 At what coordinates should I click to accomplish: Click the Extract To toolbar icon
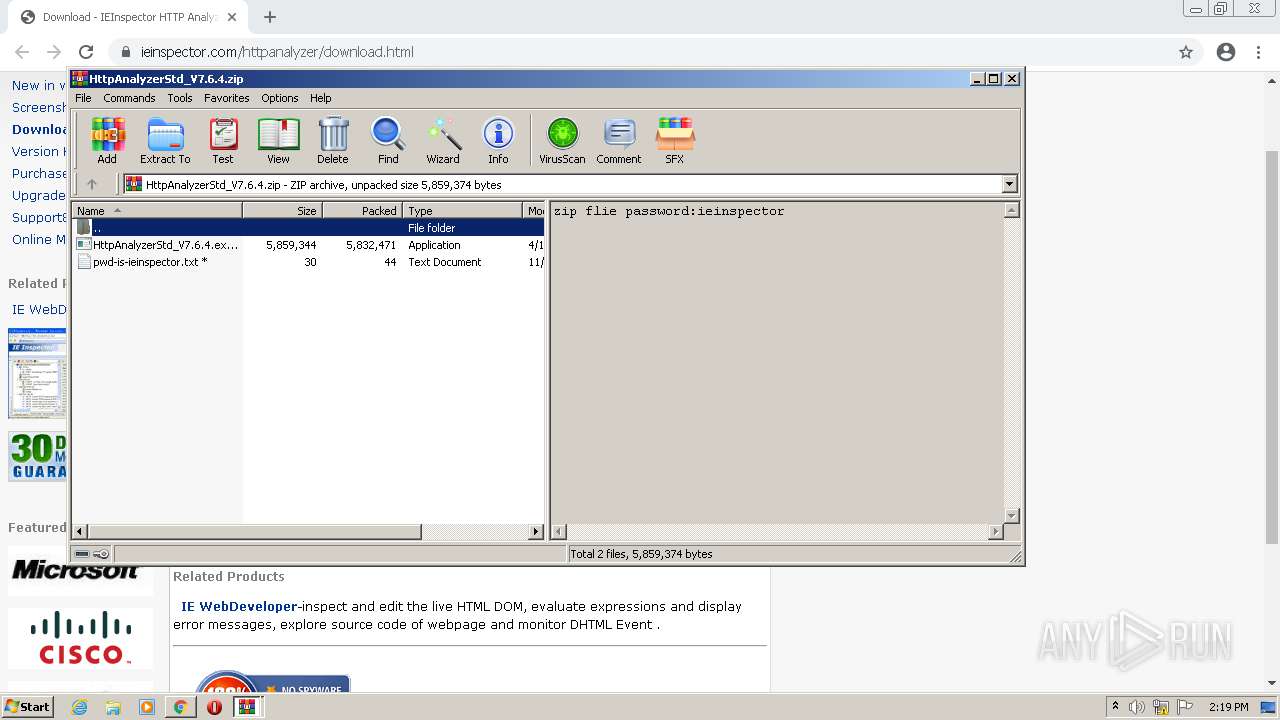tap(165, 140)
